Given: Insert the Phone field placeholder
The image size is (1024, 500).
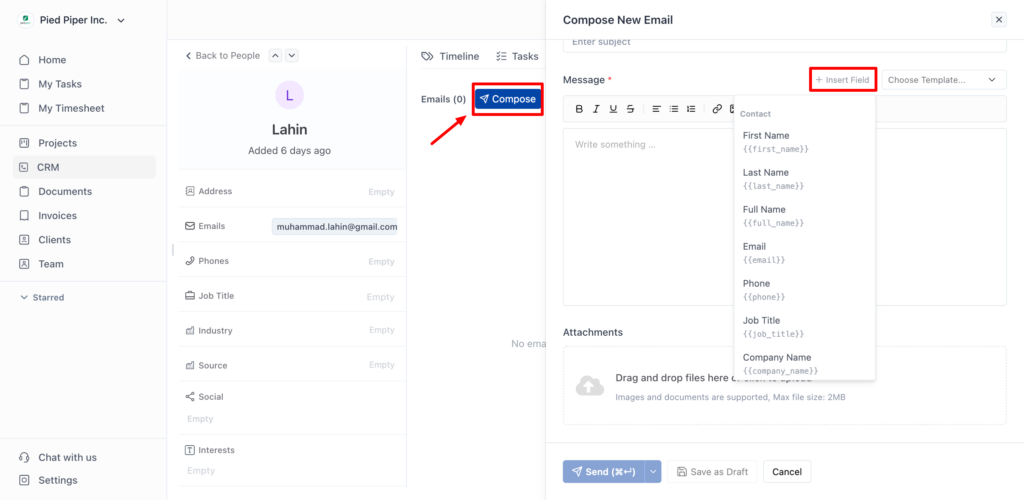Looking at the screenshot, I should (x=805, y=289).
